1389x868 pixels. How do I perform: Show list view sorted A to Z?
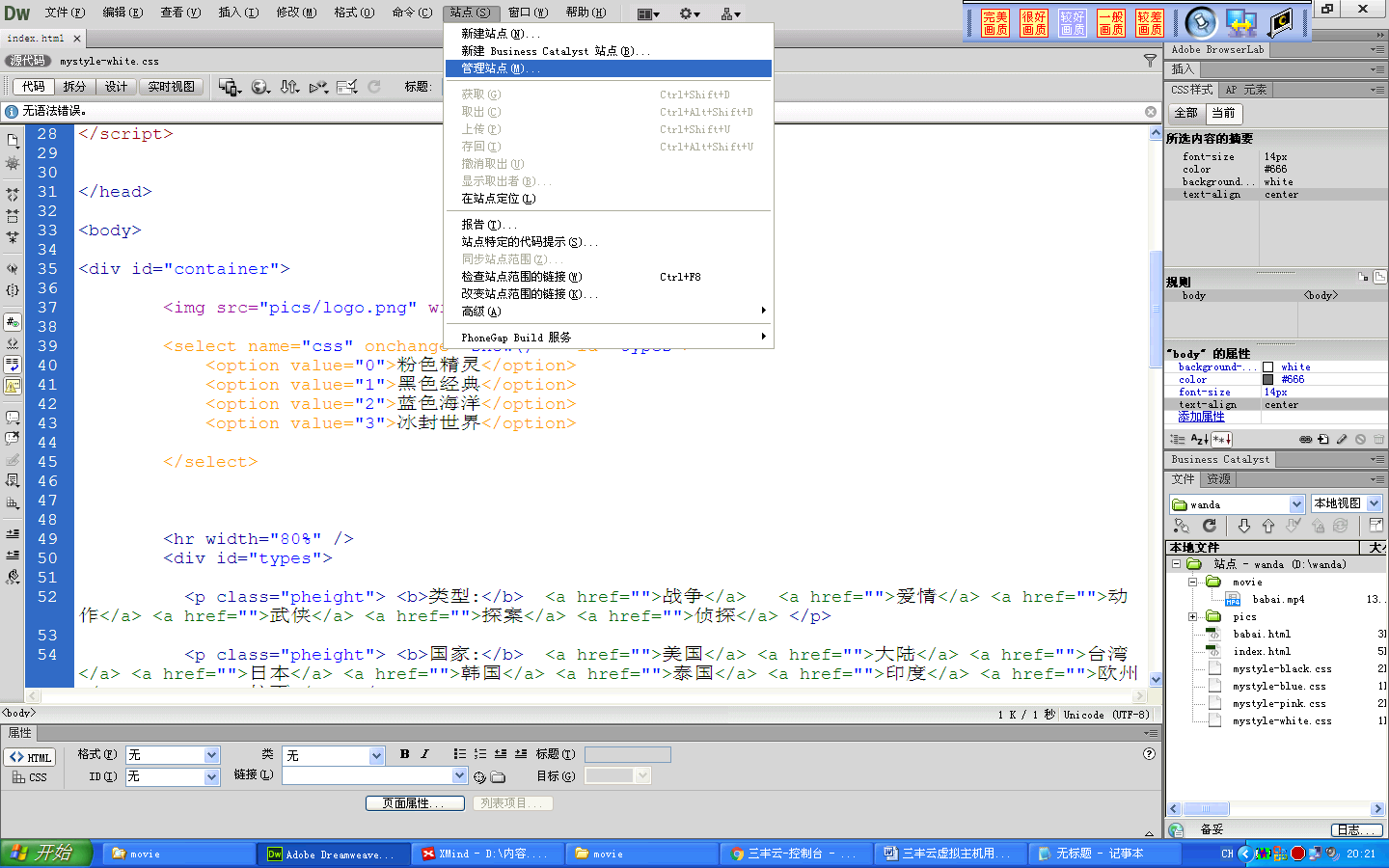(1200, 439)
